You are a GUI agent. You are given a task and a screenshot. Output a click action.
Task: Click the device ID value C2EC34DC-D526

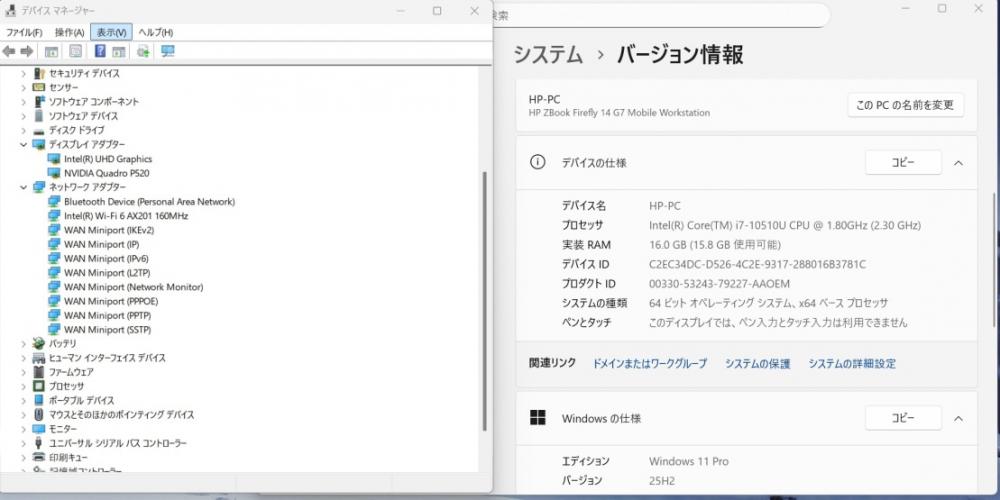pos(758,264)
